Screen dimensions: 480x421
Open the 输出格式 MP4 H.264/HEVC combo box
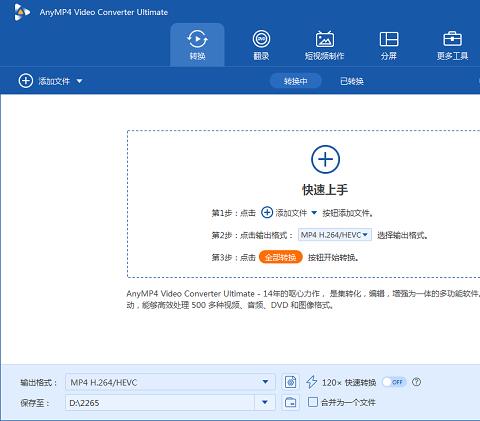170,382
